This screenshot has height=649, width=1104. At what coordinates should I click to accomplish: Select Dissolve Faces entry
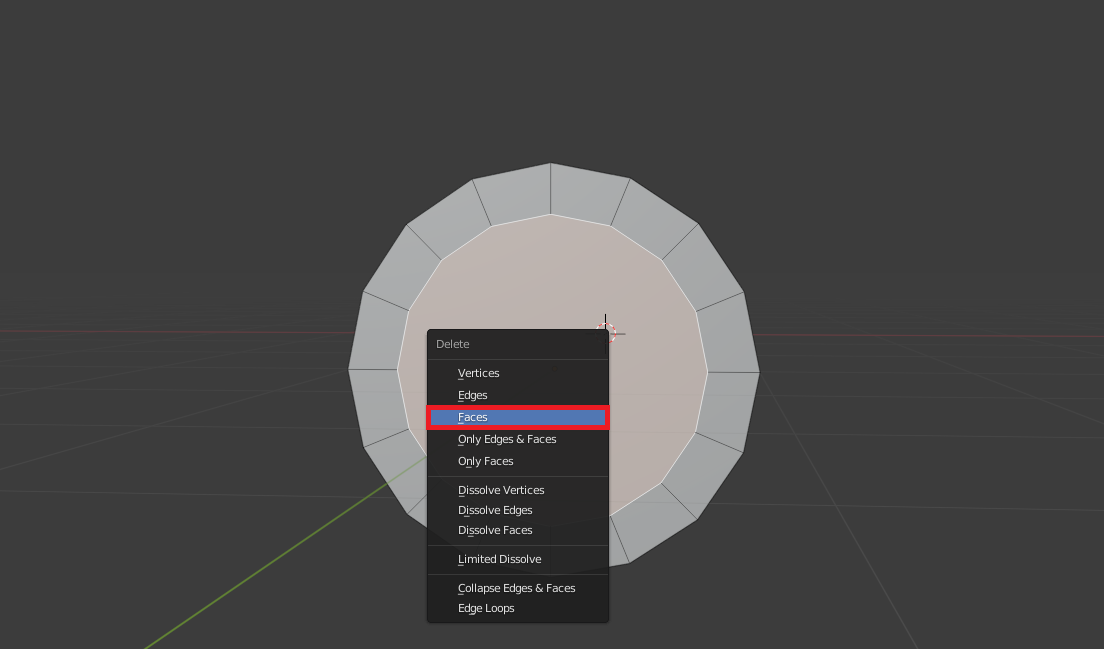point(518,530)
